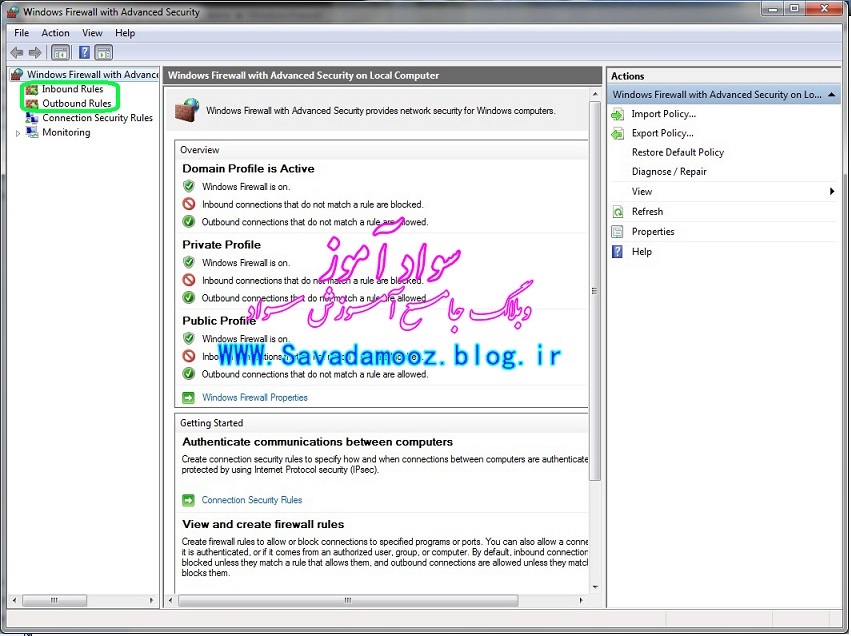Open the Action menu

(55, 33)
